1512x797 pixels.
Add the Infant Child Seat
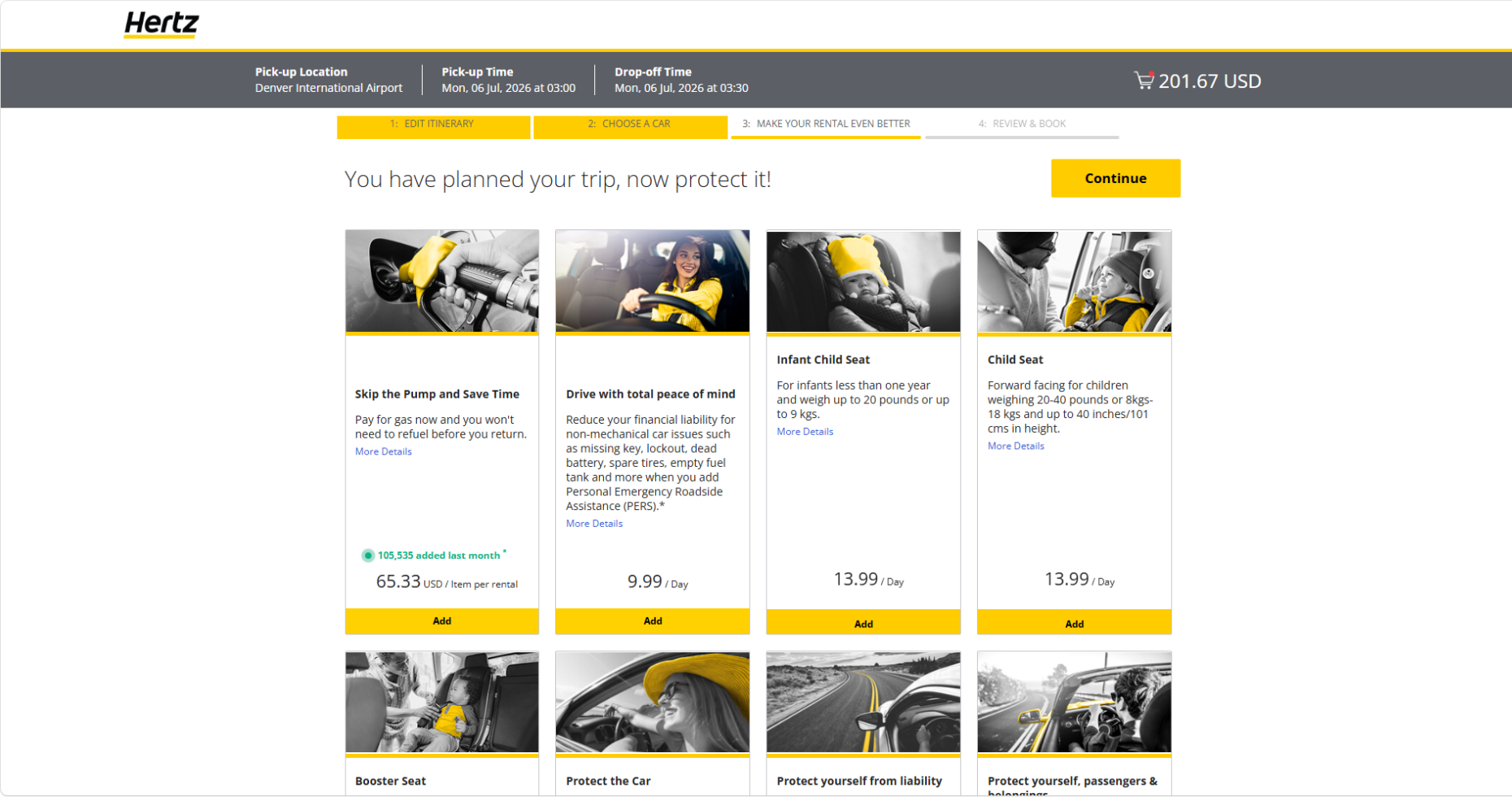[863, 623]
